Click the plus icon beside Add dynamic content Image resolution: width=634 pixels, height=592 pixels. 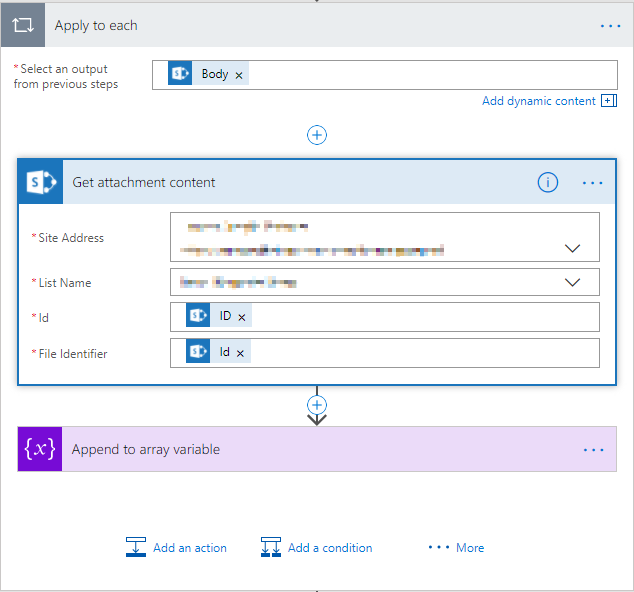(x=608, y=101)
